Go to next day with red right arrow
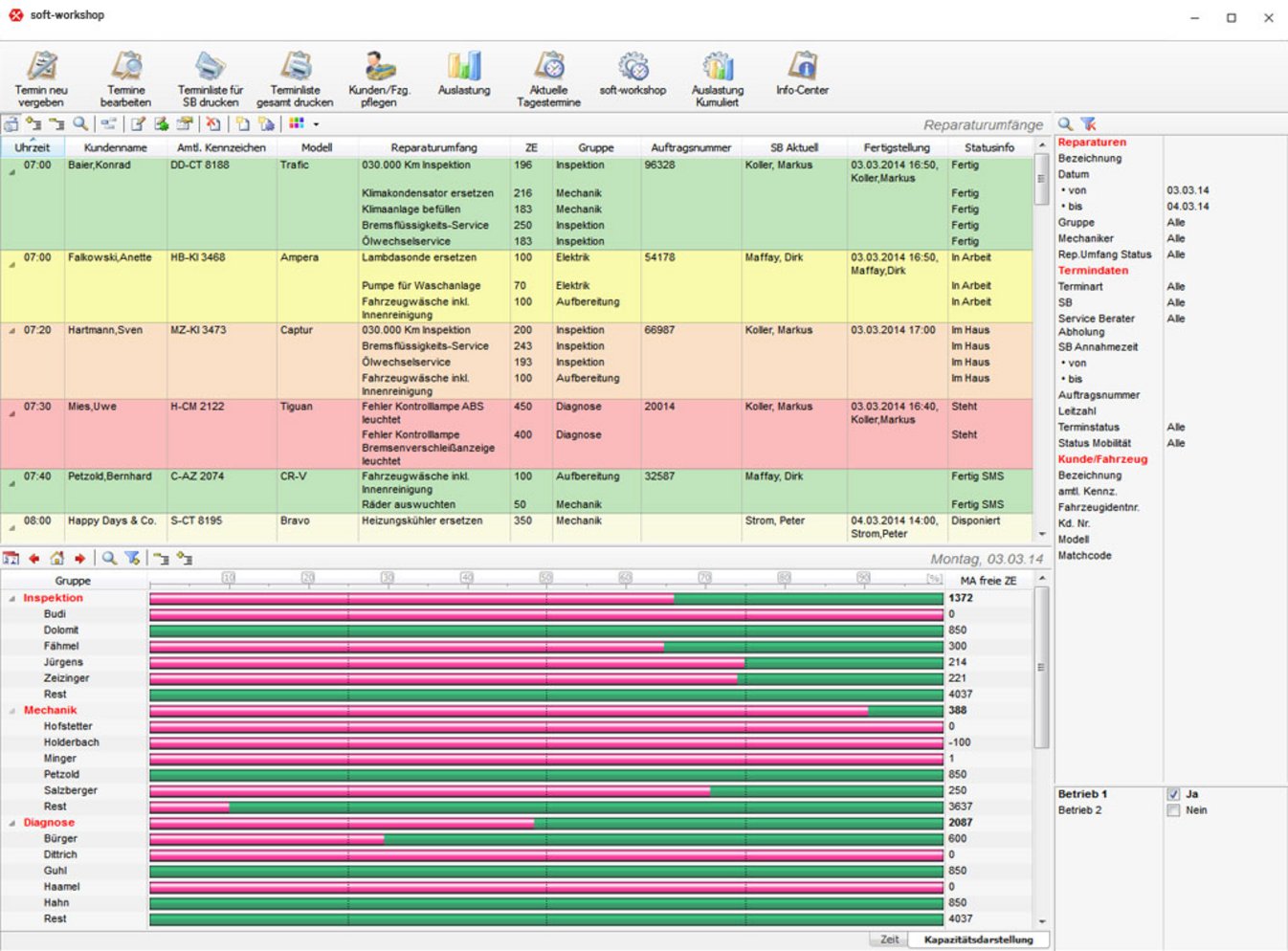 (x=80, y=559)
